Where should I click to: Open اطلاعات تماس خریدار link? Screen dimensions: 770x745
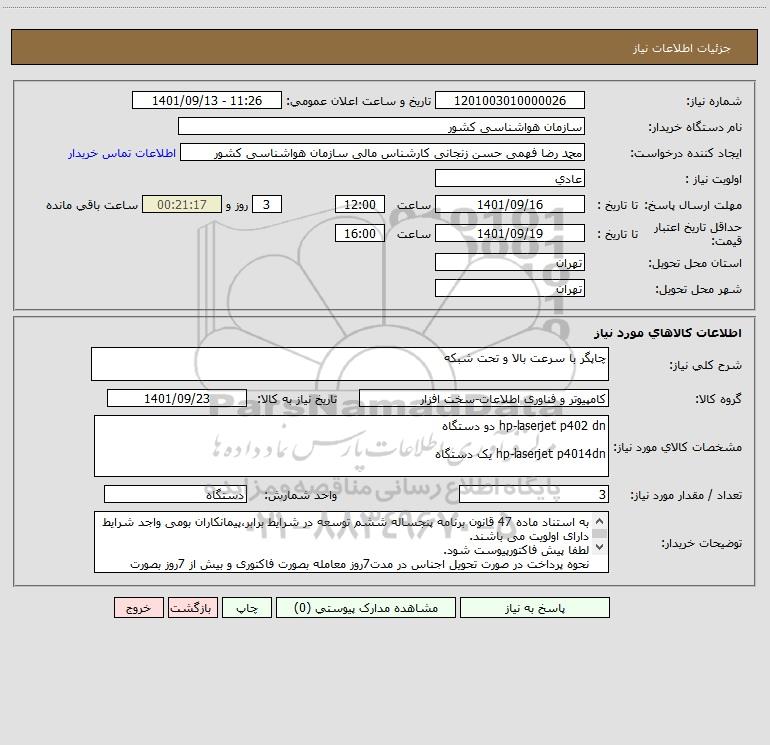(122, 153)
